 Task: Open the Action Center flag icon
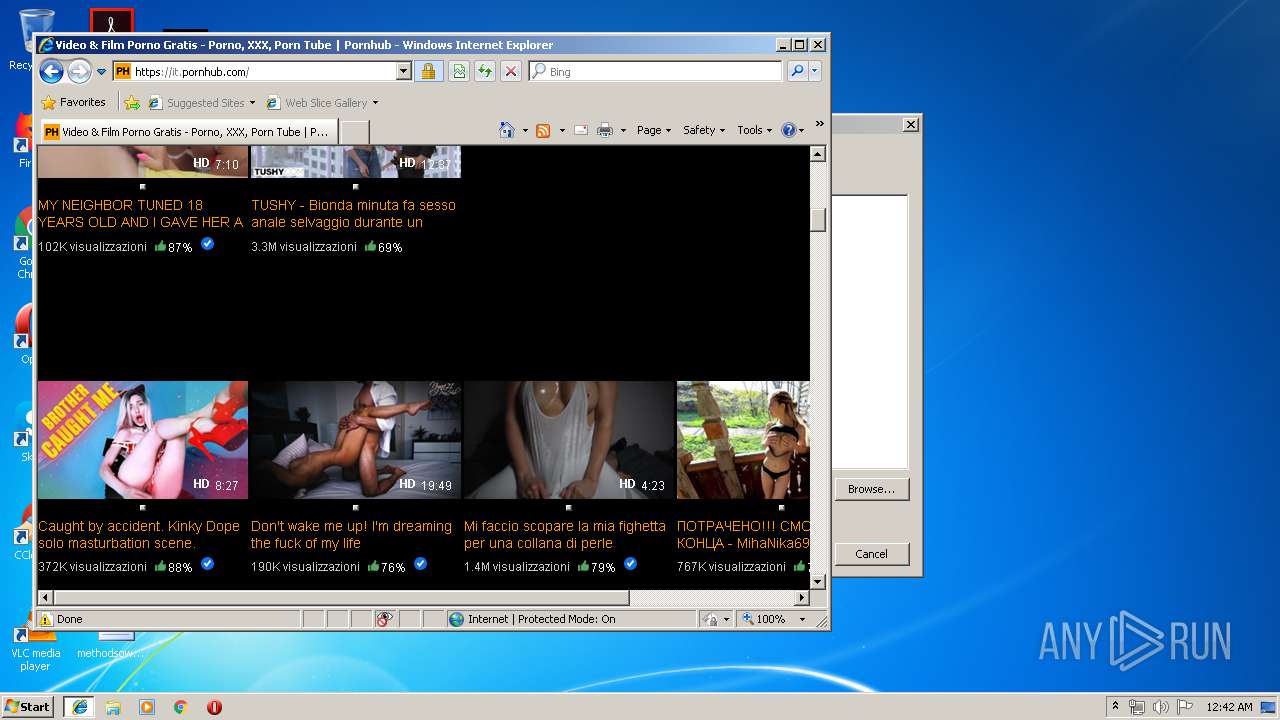pos(1185,707)
